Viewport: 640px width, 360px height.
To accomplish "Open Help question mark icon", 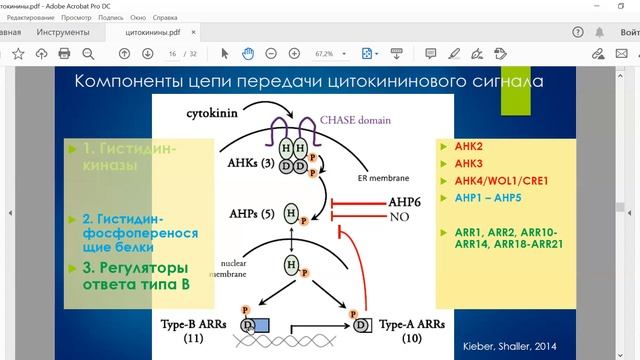I will tap(578, 32).
